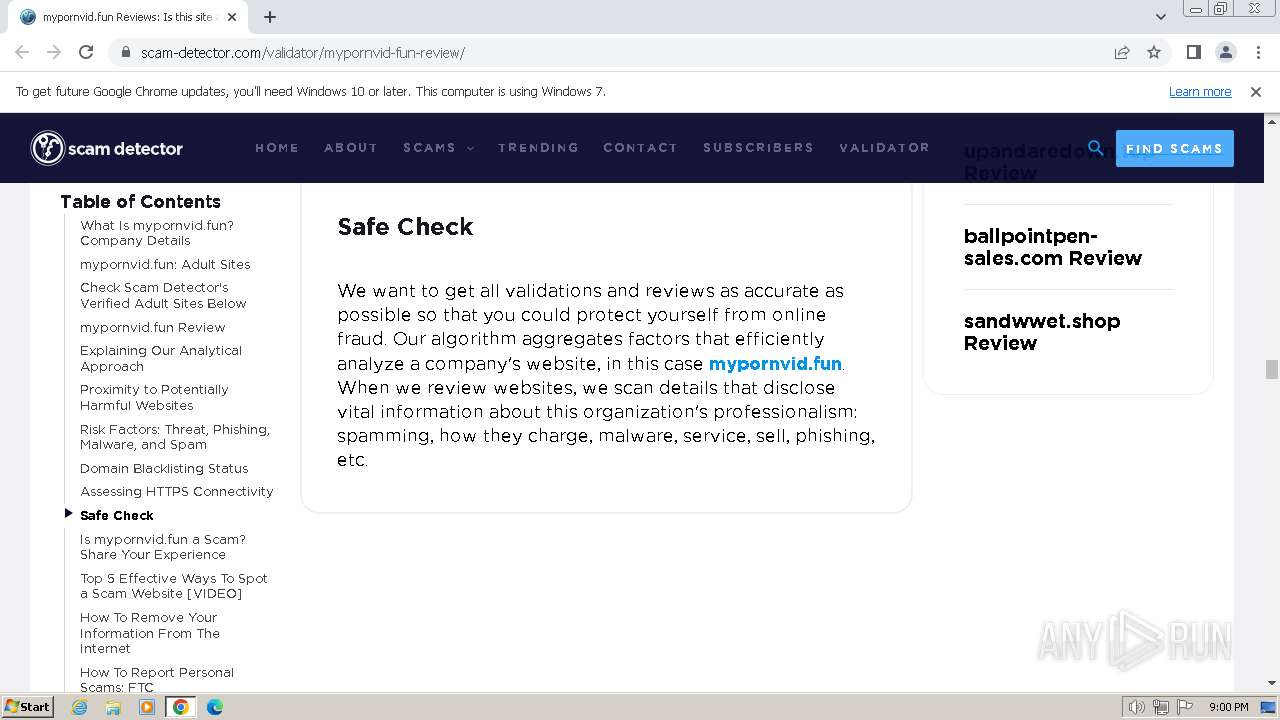
Task: Open the Windows Start button
Action: [x=27, y=706]
